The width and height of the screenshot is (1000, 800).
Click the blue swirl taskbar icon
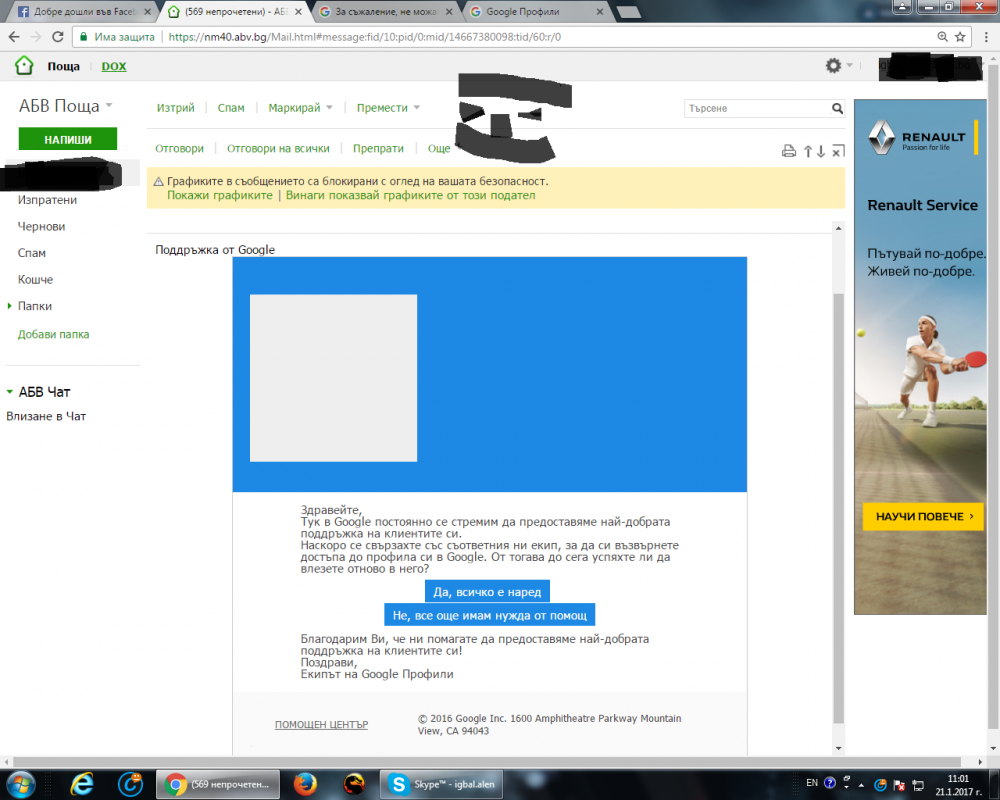[130, 784]
